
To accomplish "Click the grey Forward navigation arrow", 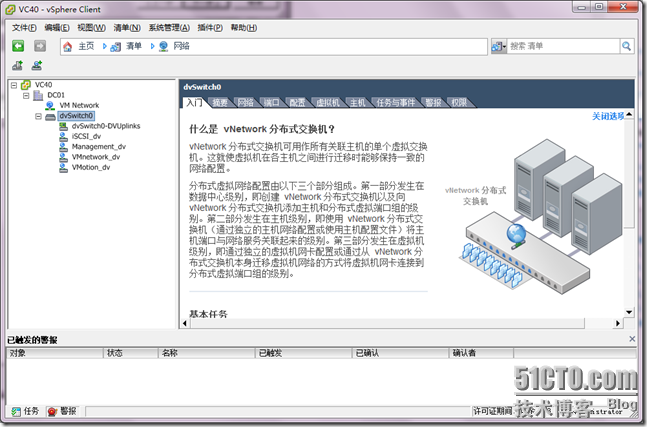I will (40, 46).
